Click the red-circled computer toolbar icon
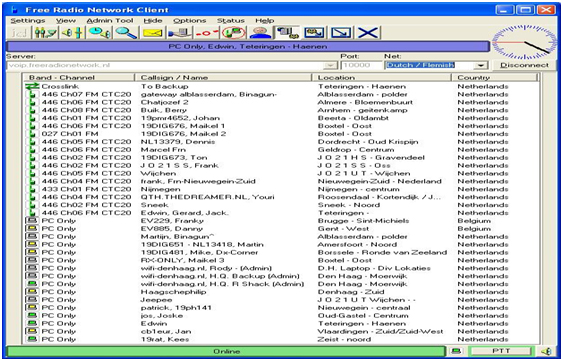This screenshot has width=563, height=361. point(233,33)
